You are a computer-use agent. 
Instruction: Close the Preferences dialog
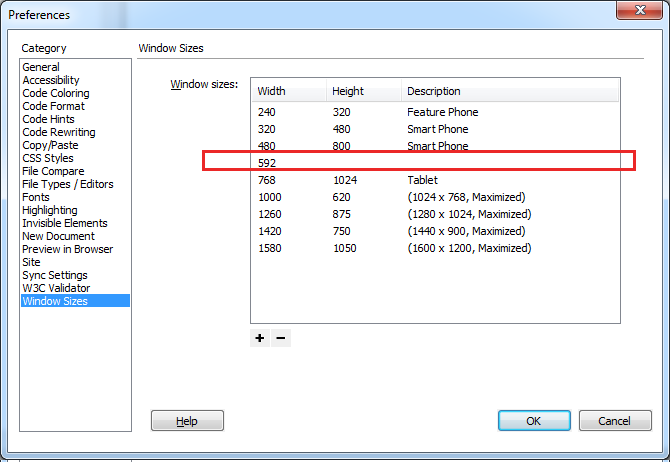[639, 10]
